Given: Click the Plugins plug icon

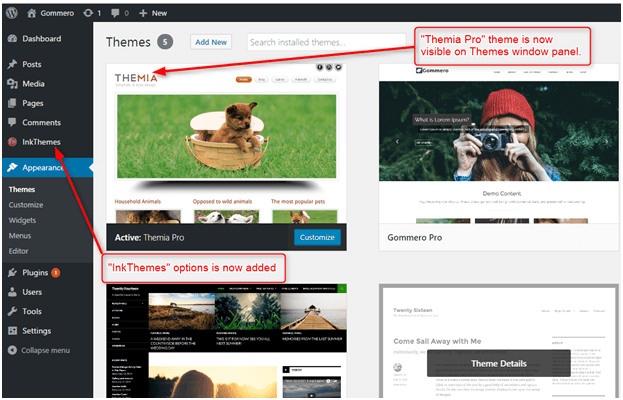Looking at the screenshot, I should [x=12, y=272].
